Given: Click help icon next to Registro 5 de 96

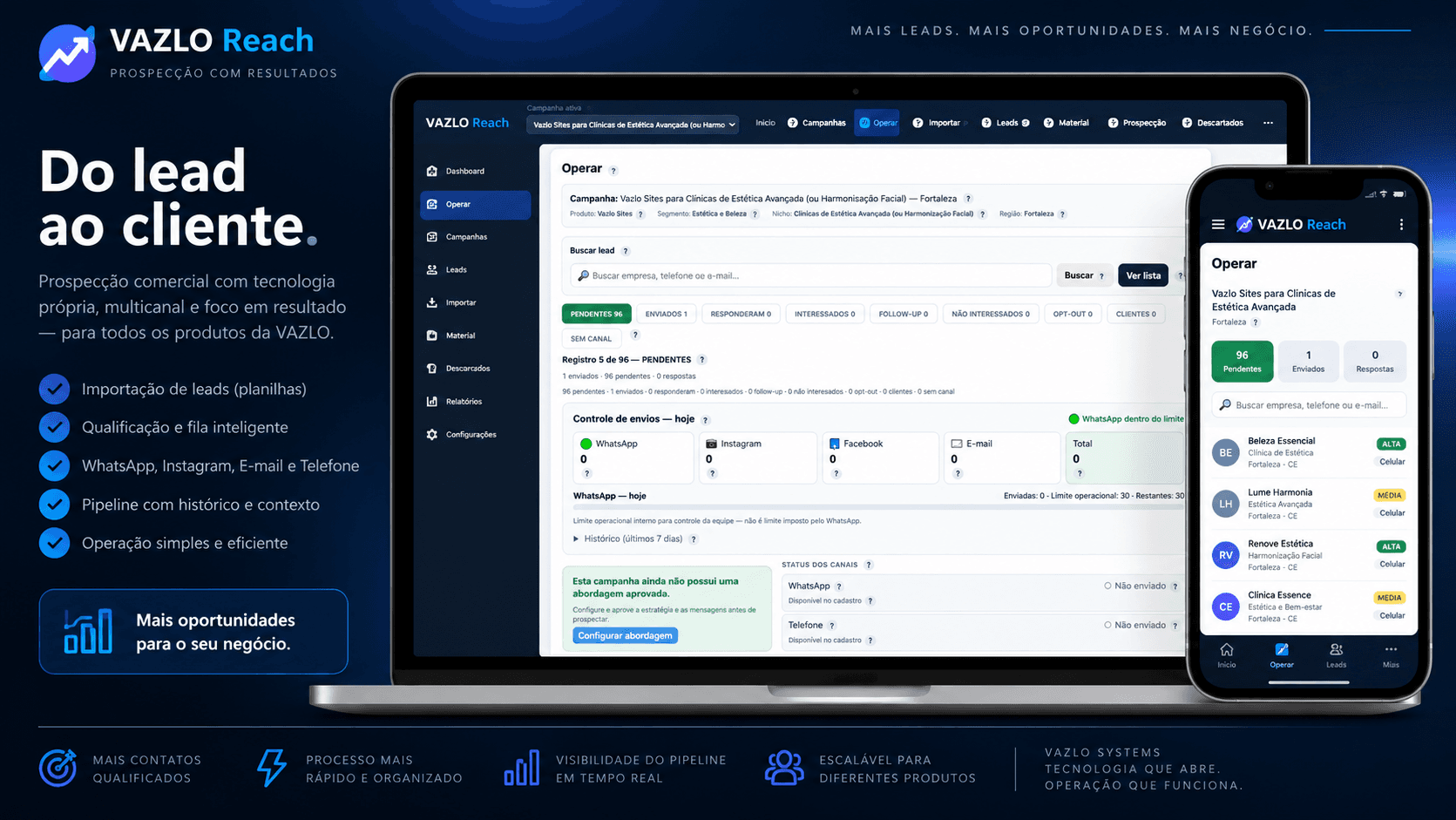Looking at the screenshot, I should click(x=702, y=360).
